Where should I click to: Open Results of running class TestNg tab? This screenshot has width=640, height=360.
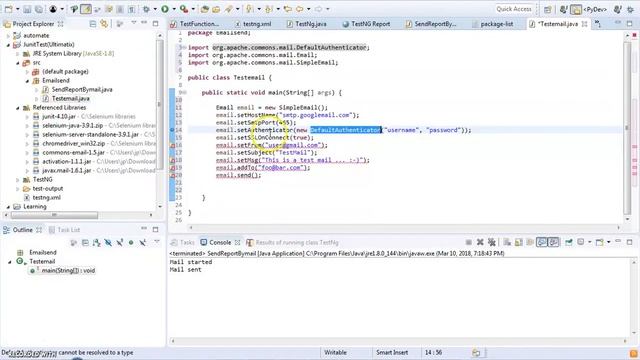[292, 242]
